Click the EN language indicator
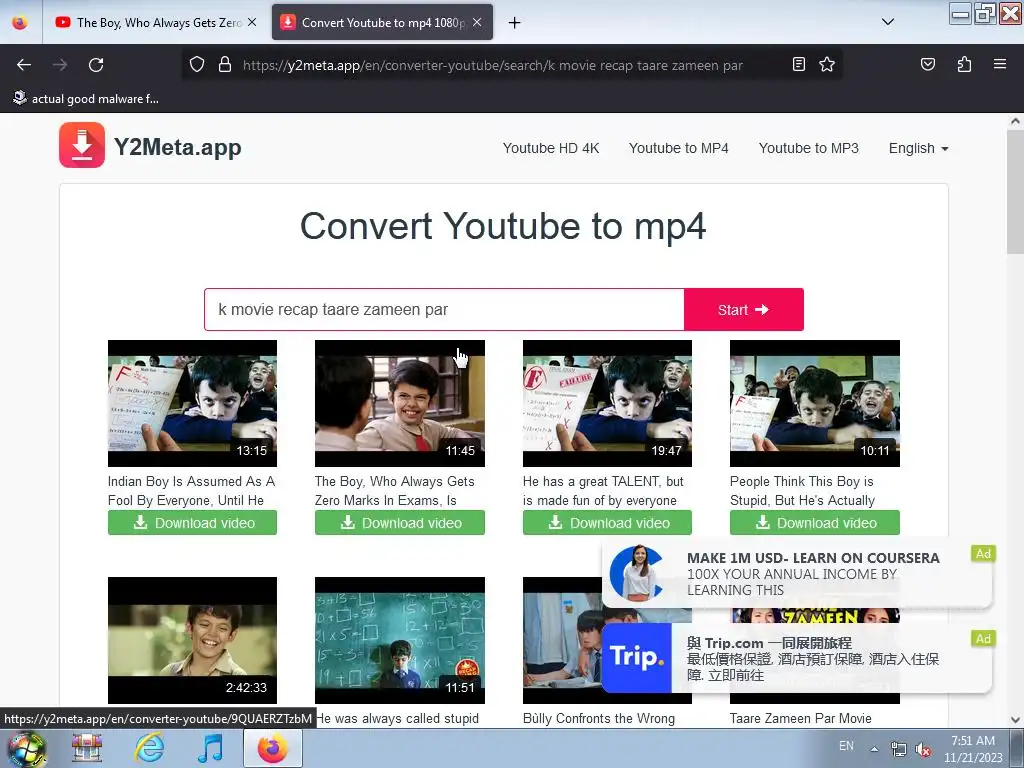 [846, 745]
